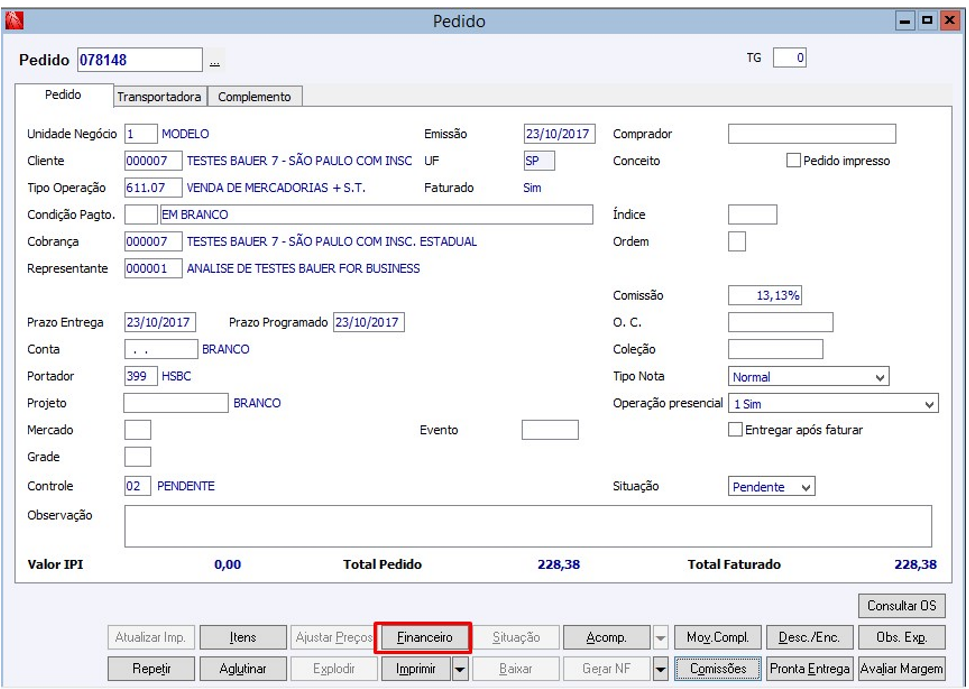
Task: Check the Pedido impresso checkbox
Action: pyautogui.click(x=793, y=161)
